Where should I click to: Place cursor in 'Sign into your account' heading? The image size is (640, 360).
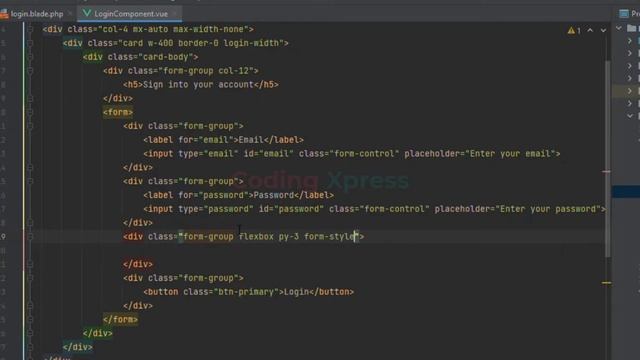pos(198,84)
